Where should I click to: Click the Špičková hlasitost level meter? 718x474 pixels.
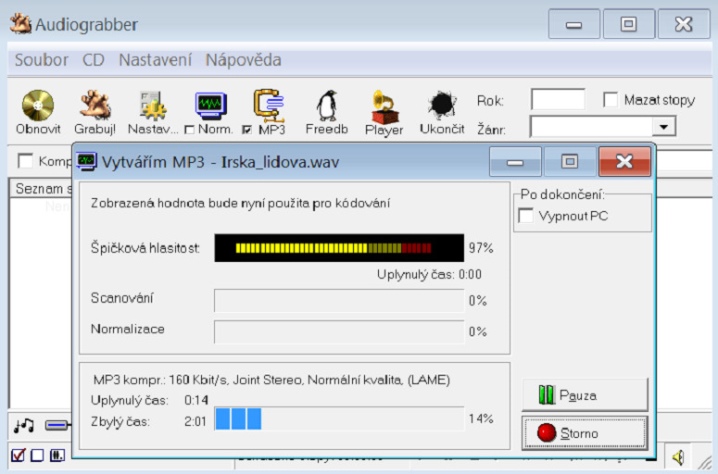coord(339,248)
